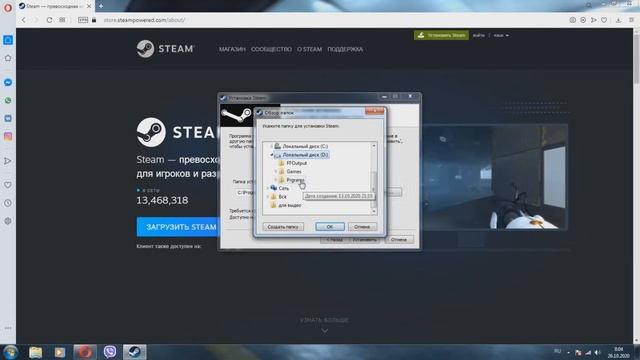640x360 pixels.
Task: Switch to Steam setup taskbar button
Action: pyautogui.click(x=135, y=352)
